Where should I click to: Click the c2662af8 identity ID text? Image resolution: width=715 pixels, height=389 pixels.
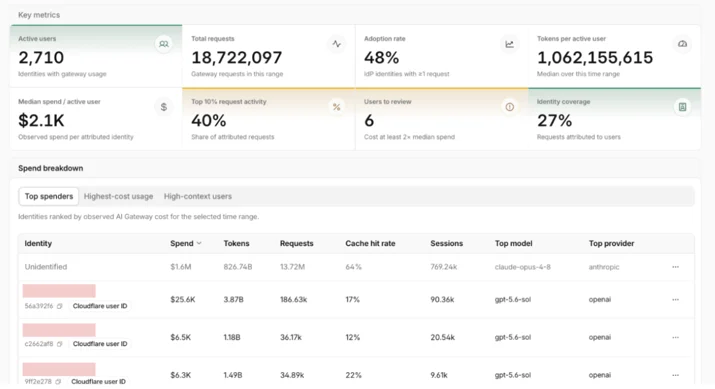39,344
